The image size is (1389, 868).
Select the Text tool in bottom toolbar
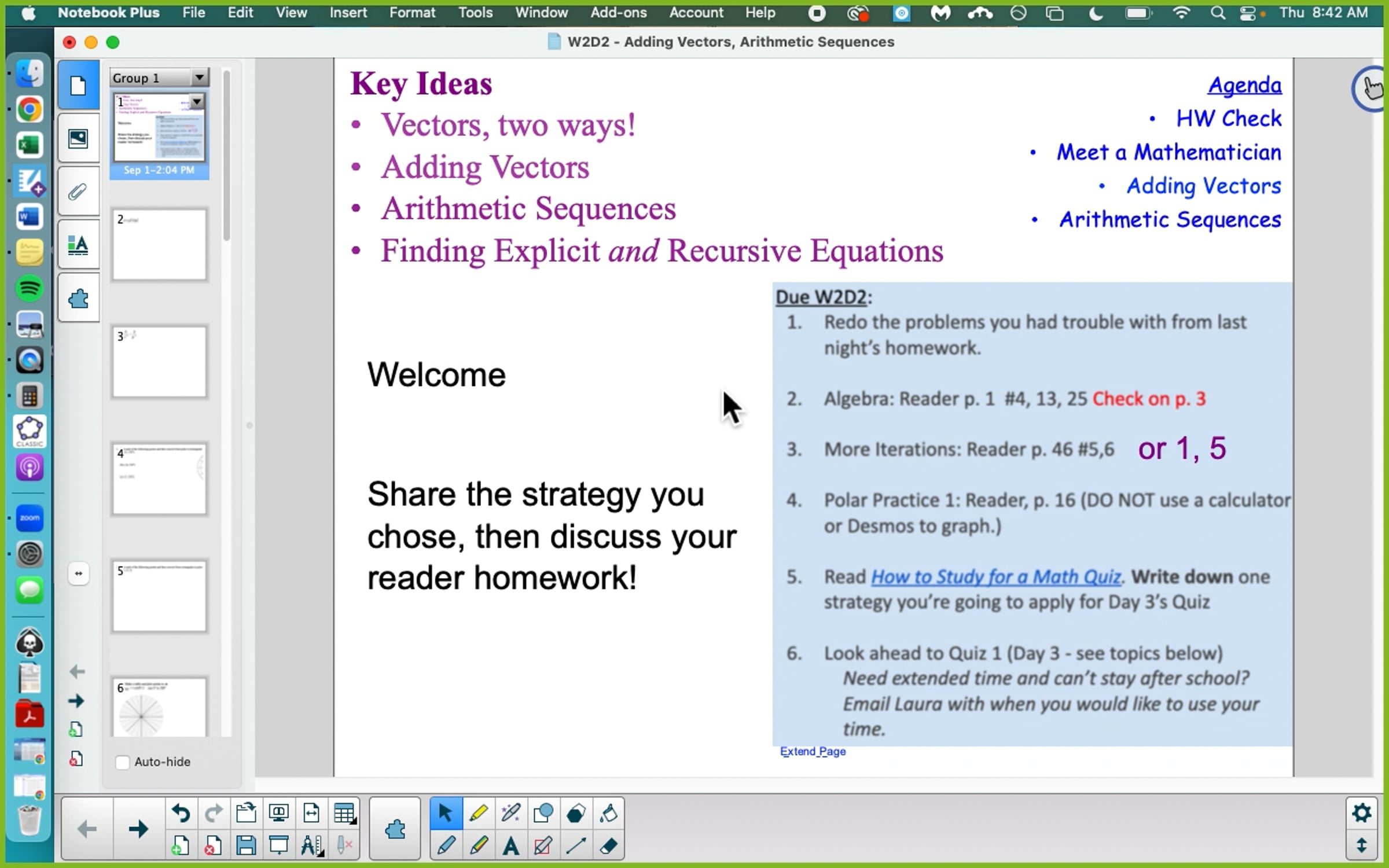(510, 847)
